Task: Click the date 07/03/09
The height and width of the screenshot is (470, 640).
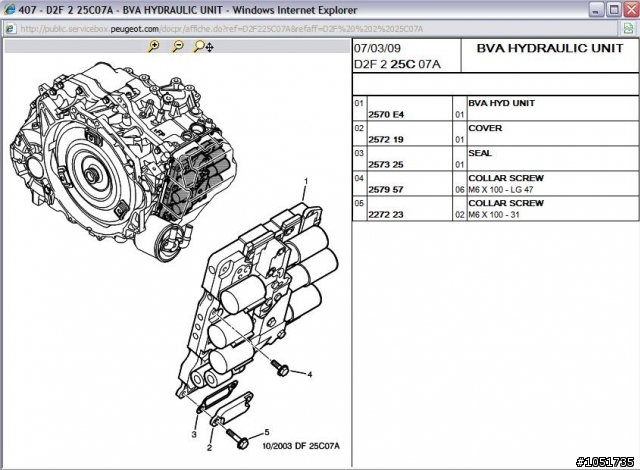Action: click(377, 48)
